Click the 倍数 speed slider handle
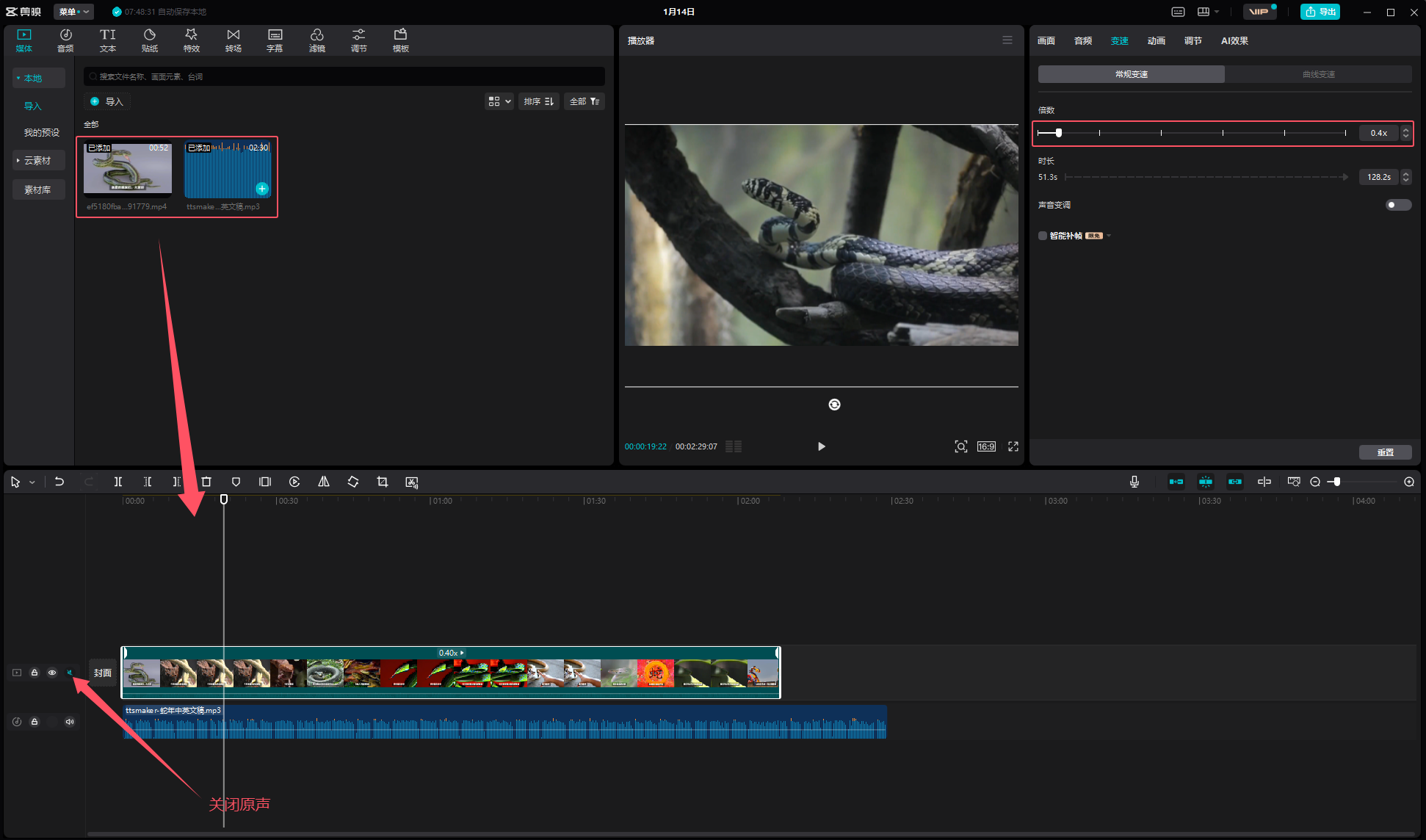Screen dimensions: 1426x840 click(1058, 133)
